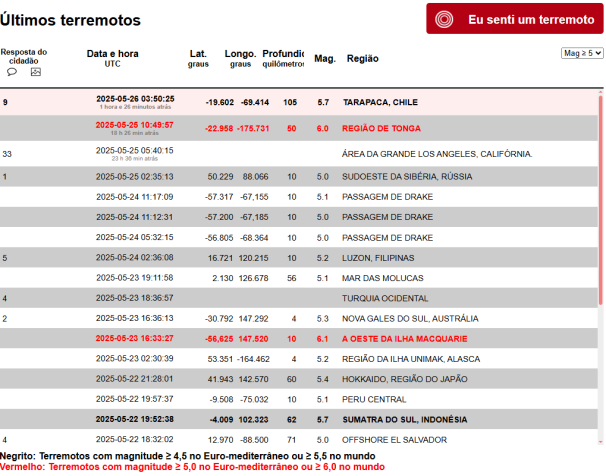This screenshot has width=606, height=476.
Task: Click the 'Mag.' column header
Action: click(325, 59)
